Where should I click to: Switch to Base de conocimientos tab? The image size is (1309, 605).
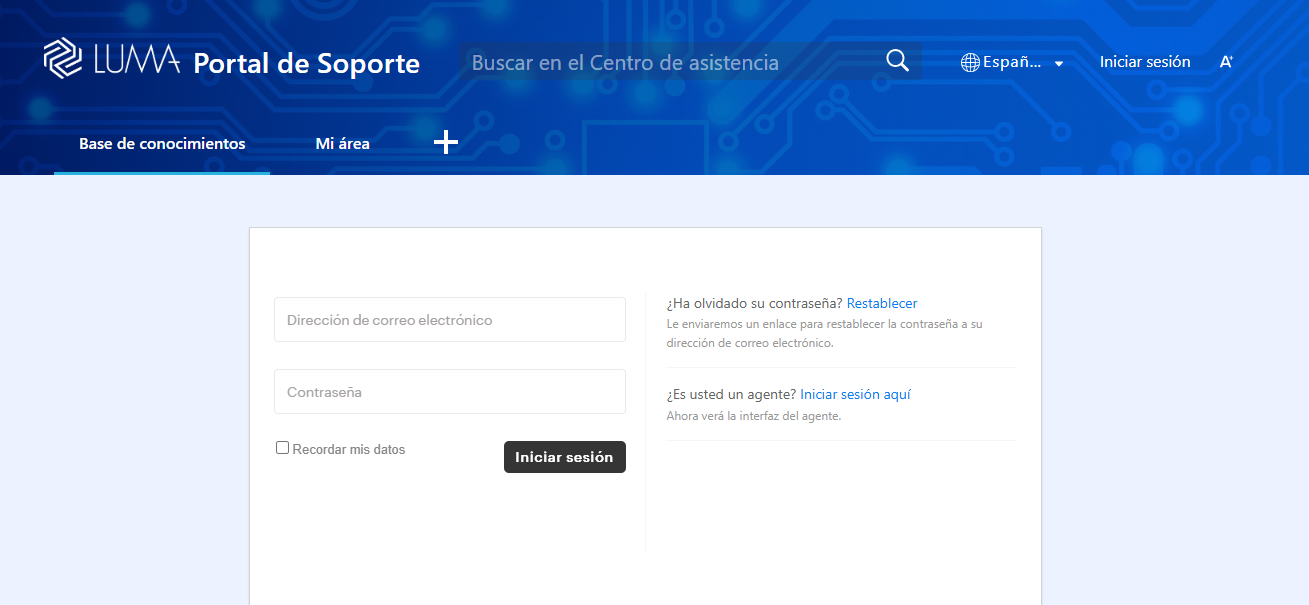pos(162,144)
